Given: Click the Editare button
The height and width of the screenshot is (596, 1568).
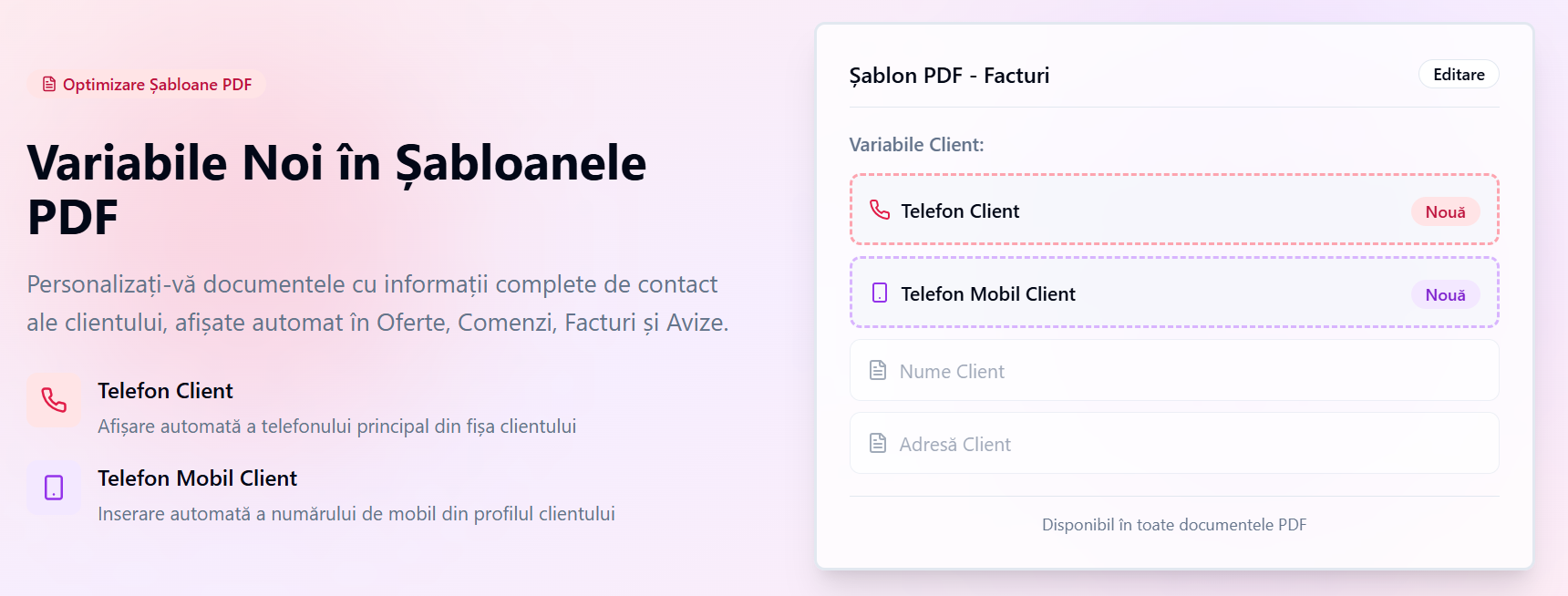Looking at the screenshot, I should coord(1458,75).
